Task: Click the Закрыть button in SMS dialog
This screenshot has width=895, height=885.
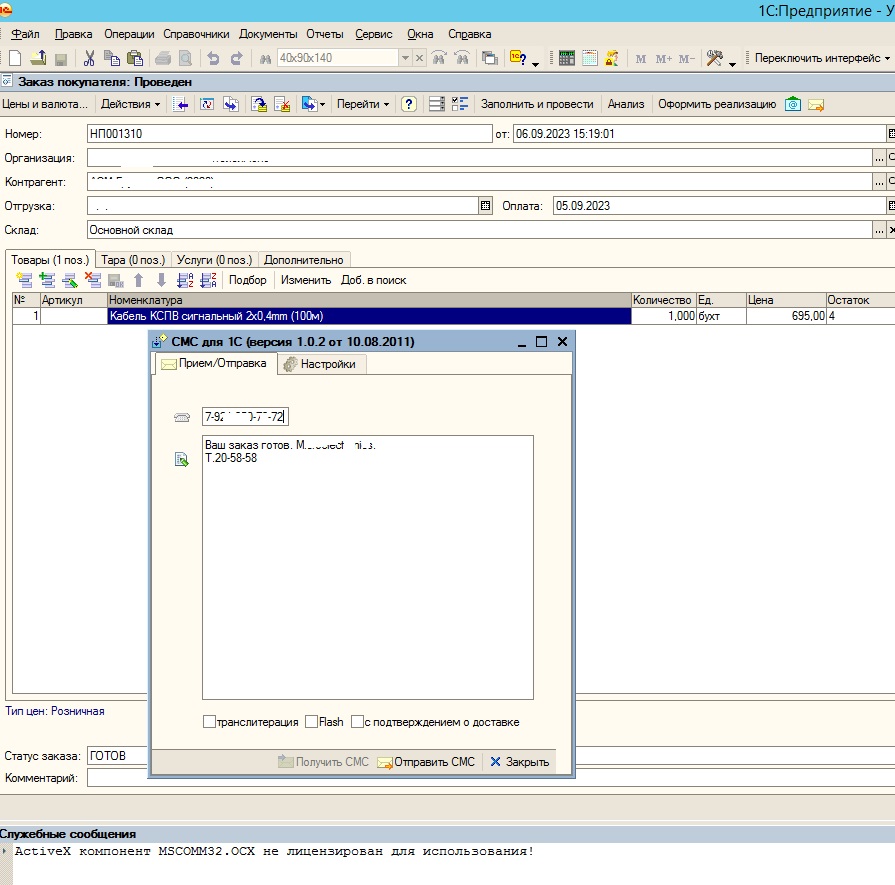Action: pos(519,762)
